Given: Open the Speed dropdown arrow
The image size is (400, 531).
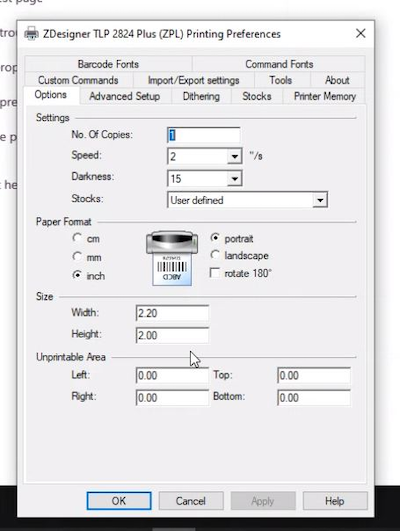Looking at the screenshot, I should (234, 156).
